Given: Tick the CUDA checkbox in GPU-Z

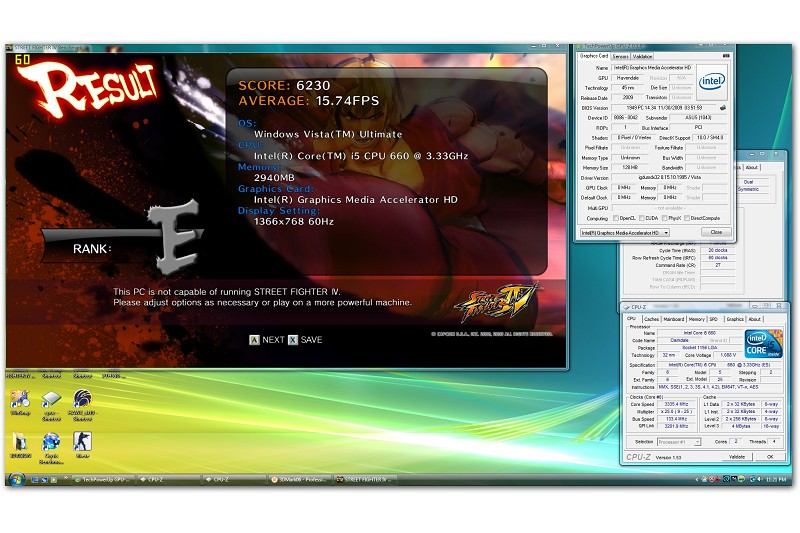Looking at the screenshot, I should [x=641, y=218].
